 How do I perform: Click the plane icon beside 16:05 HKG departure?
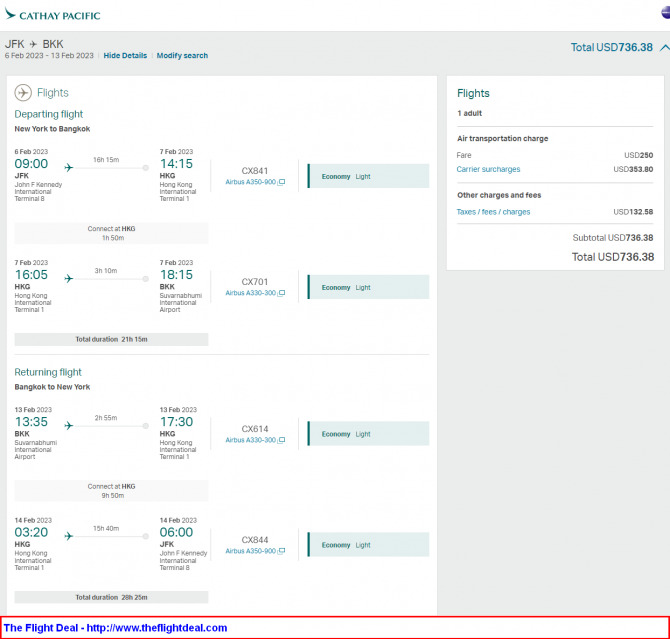69,279
